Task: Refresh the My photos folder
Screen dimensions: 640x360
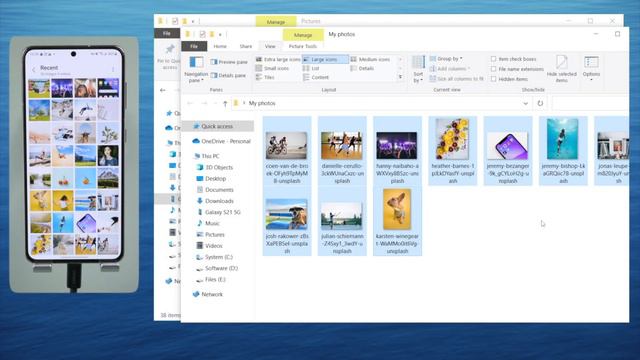Action: (540, 103)
